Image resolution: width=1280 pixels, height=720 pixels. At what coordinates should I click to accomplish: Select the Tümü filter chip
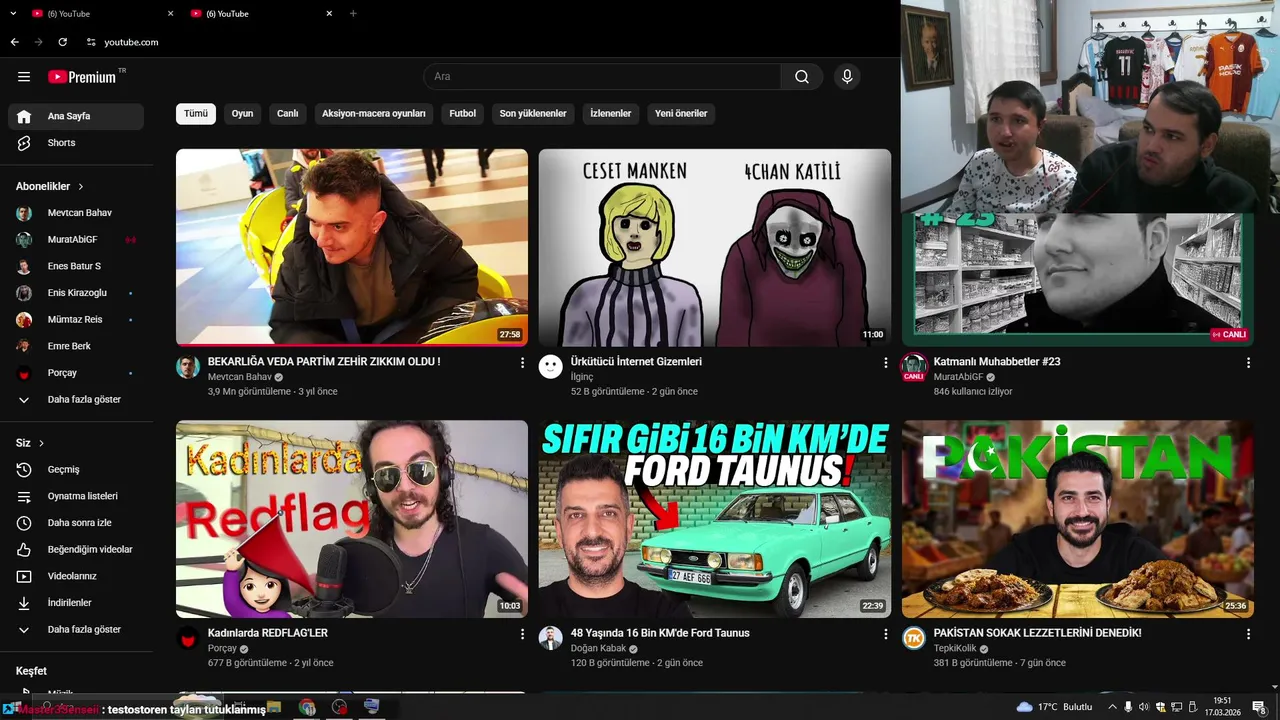[x=196, y=114]
